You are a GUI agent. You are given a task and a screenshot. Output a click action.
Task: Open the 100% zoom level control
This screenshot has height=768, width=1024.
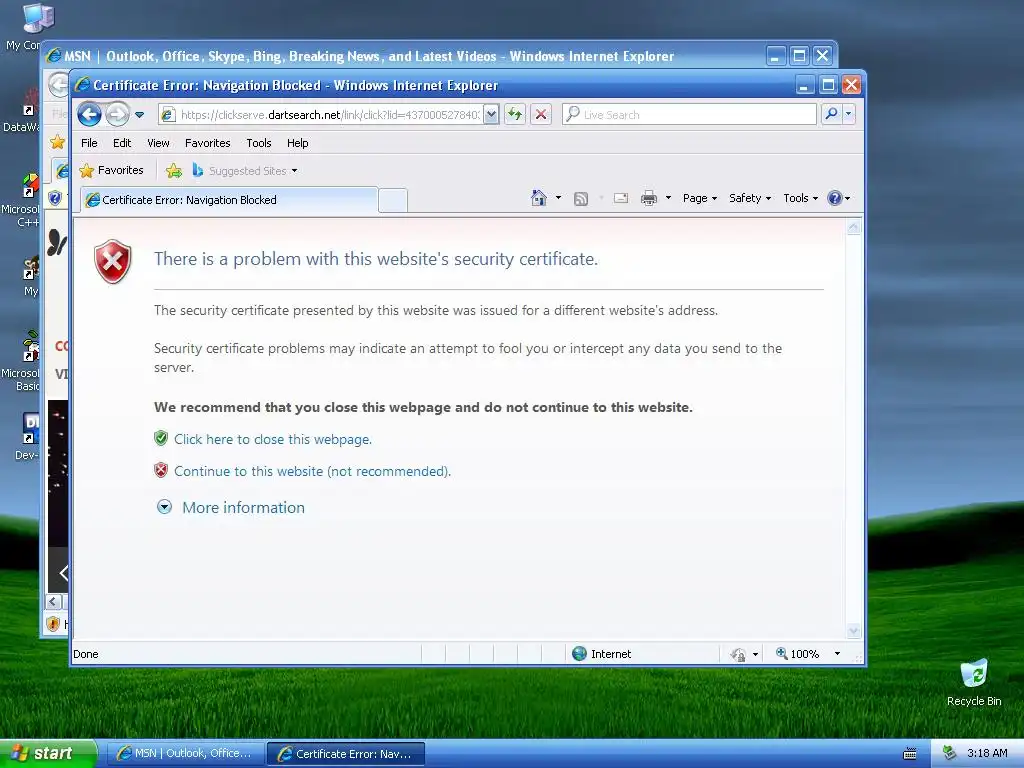point(797,654)
